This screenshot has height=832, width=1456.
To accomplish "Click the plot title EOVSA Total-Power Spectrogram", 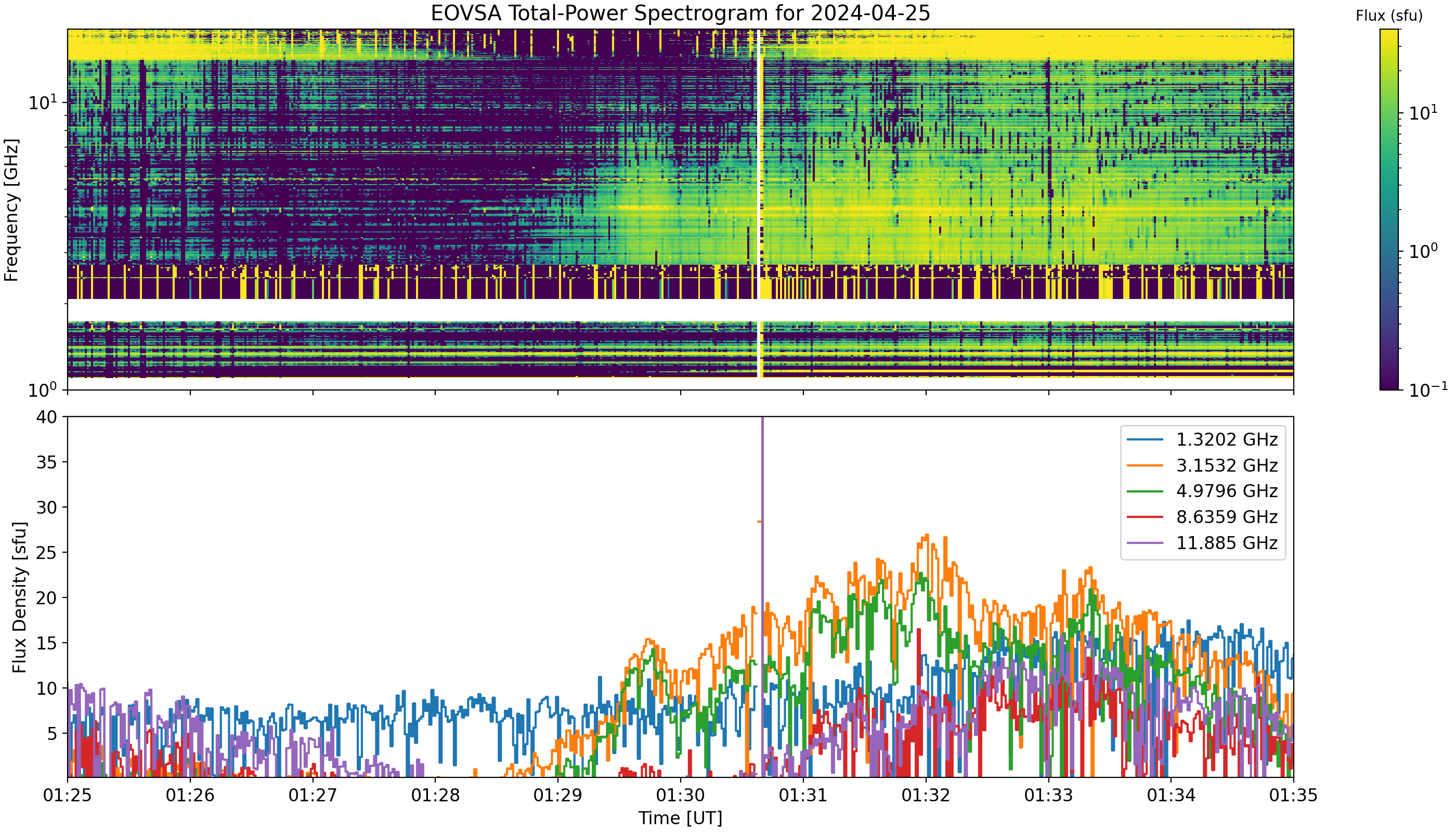I will 681,13.
